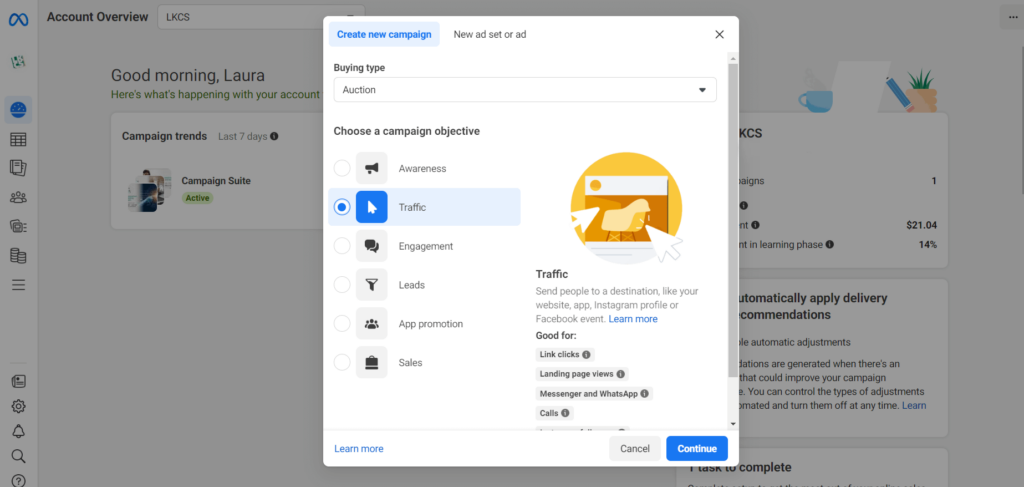Screen dimensions: 1024x487
Task: Open the Meta logo home icon
Action: point(18,19)
